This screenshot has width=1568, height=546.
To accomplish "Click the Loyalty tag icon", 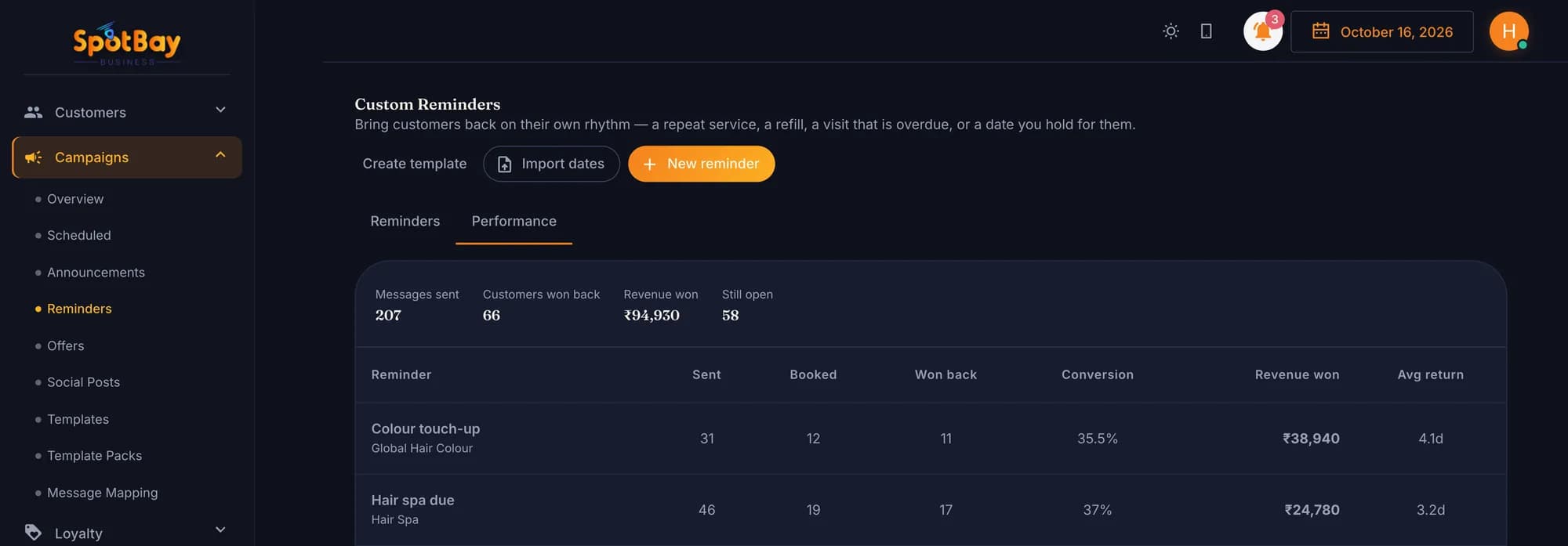I will point(33,533).
